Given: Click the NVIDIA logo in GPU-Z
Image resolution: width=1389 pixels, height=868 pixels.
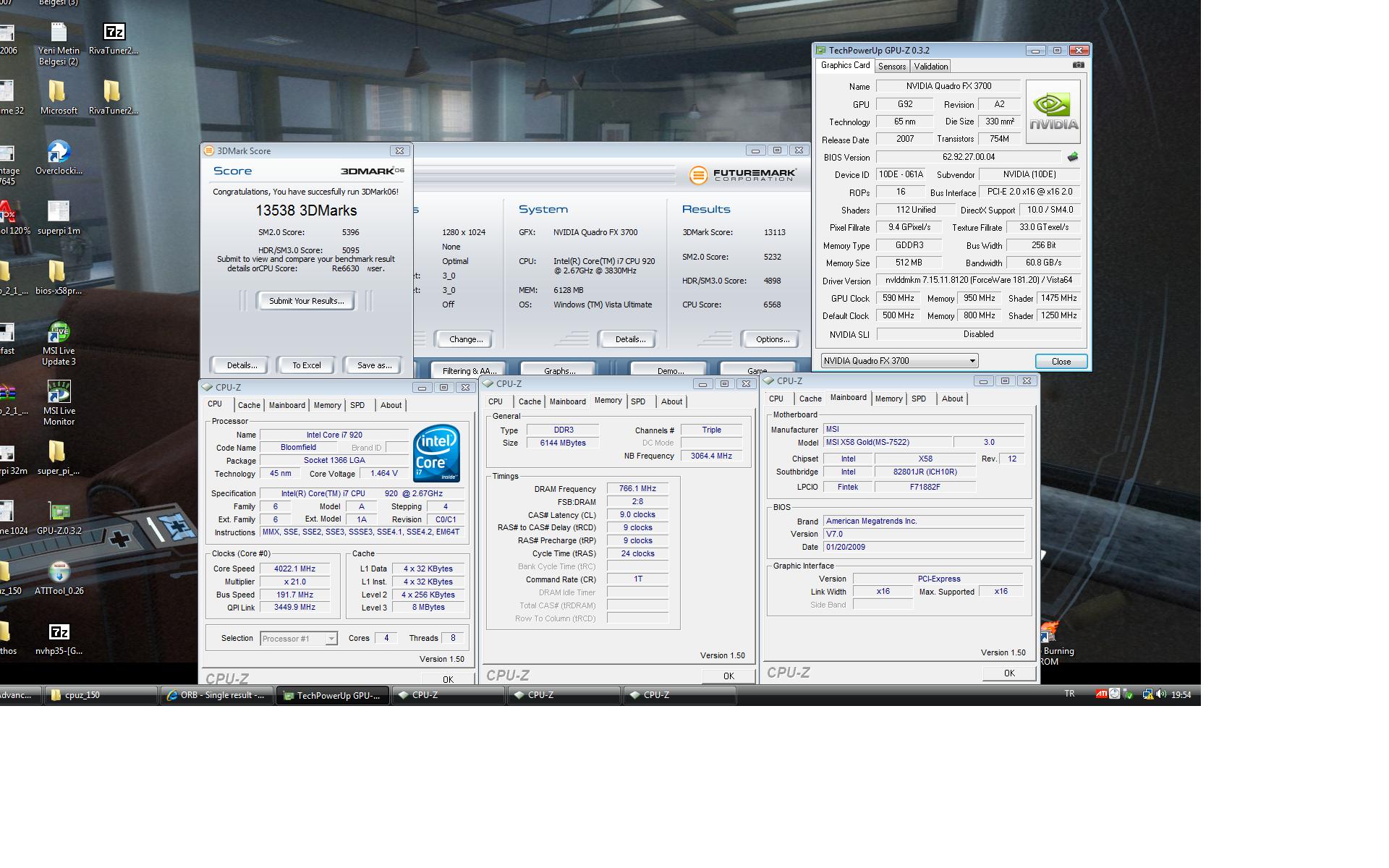Looking at the screenshot, I should point(1053,111).
